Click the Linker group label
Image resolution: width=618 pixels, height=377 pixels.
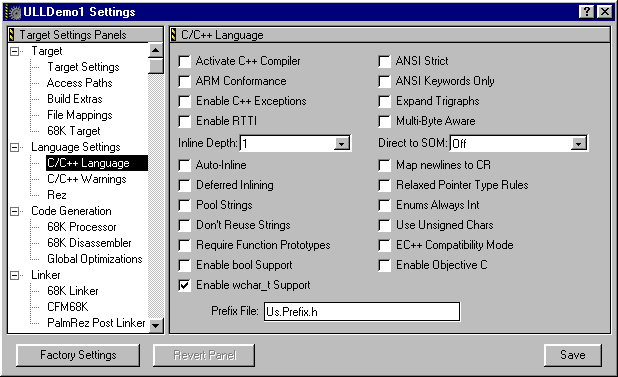point(46,275)
